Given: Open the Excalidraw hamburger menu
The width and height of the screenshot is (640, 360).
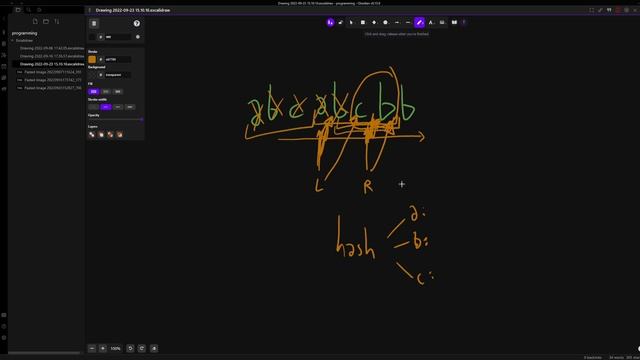Looking at the screenshot, I should [x=94, y=23].
